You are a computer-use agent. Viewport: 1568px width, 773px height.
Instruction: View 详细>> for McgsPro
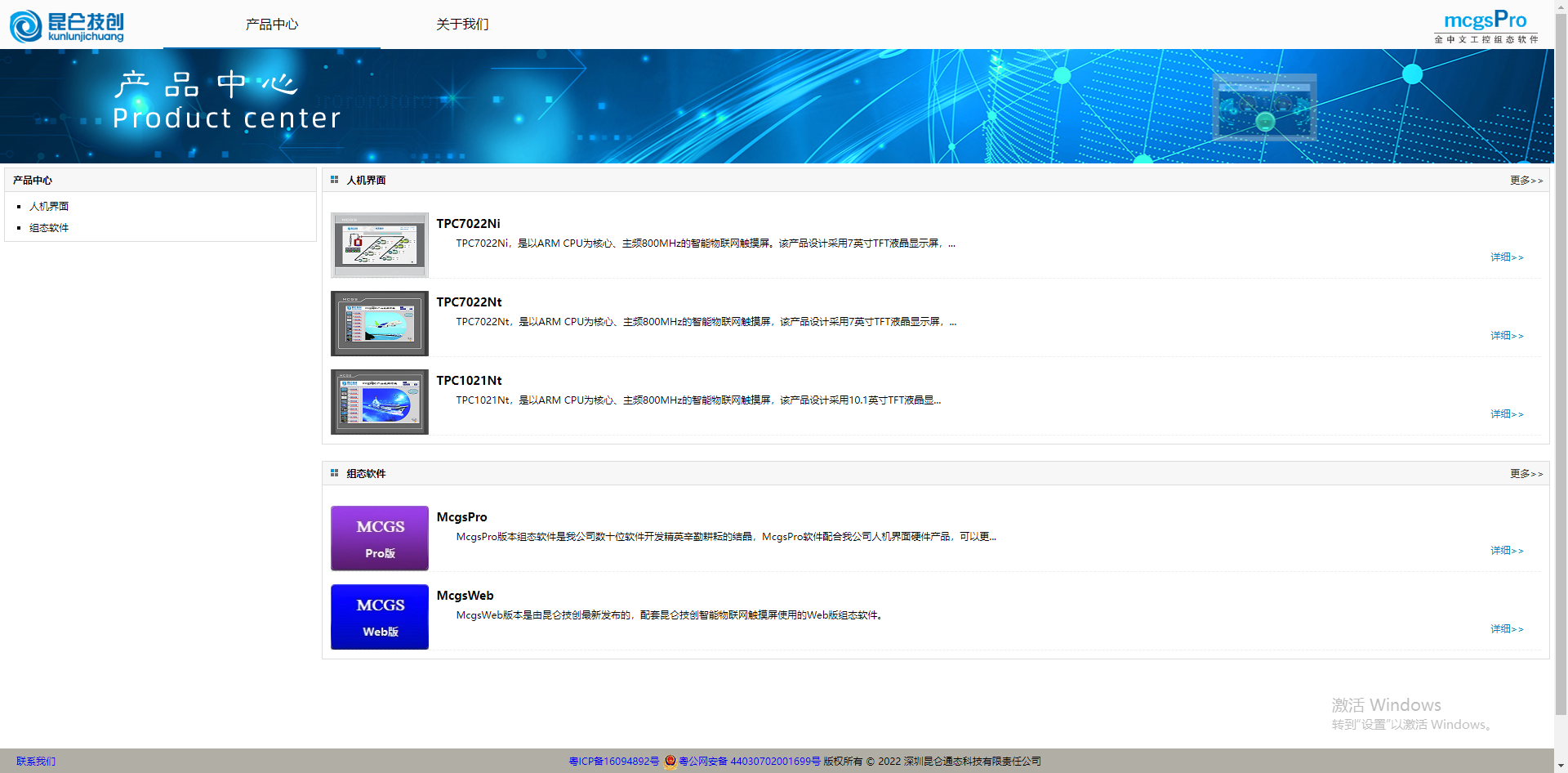pos(1506,551)
